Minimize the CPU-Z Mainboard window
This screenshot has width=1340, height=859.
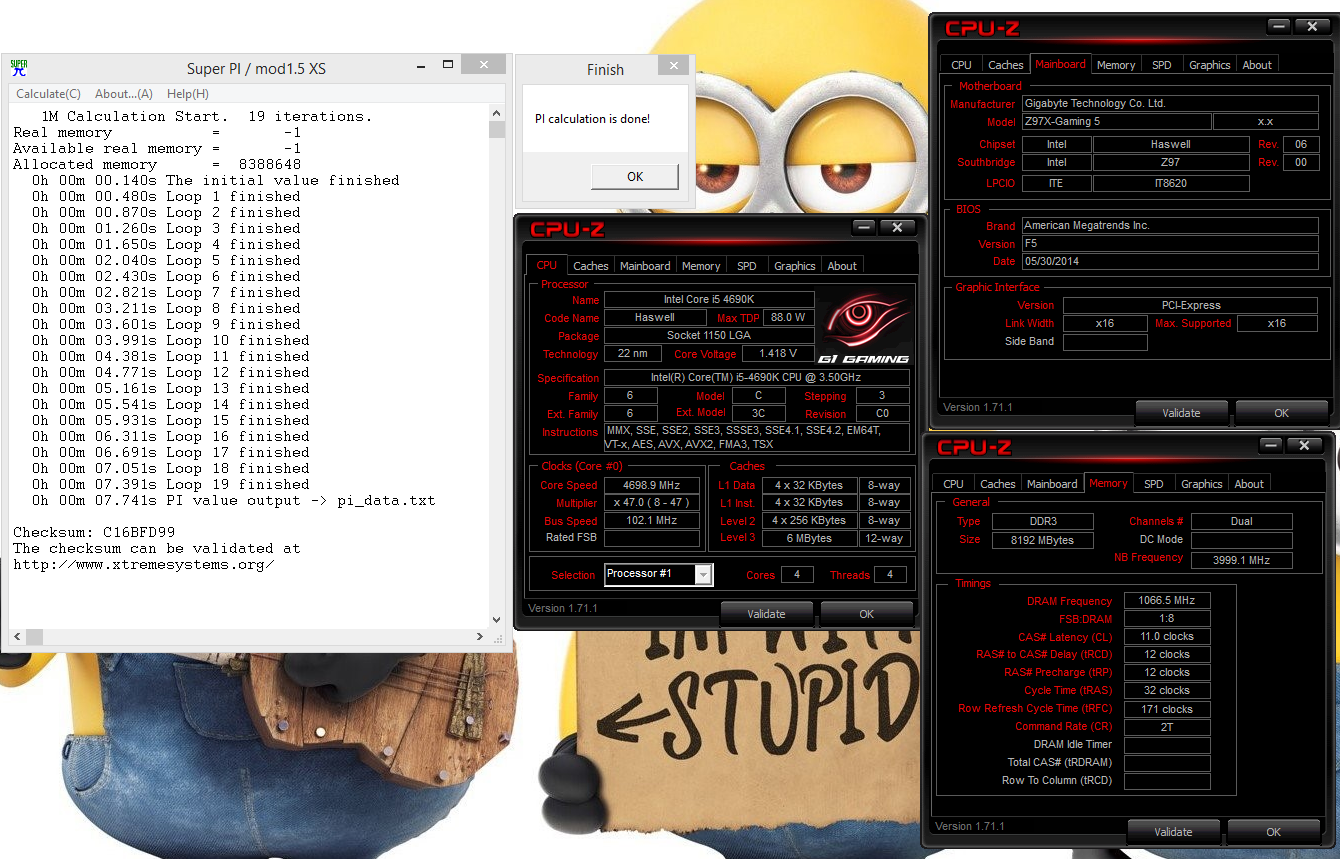click(1280, 27)
